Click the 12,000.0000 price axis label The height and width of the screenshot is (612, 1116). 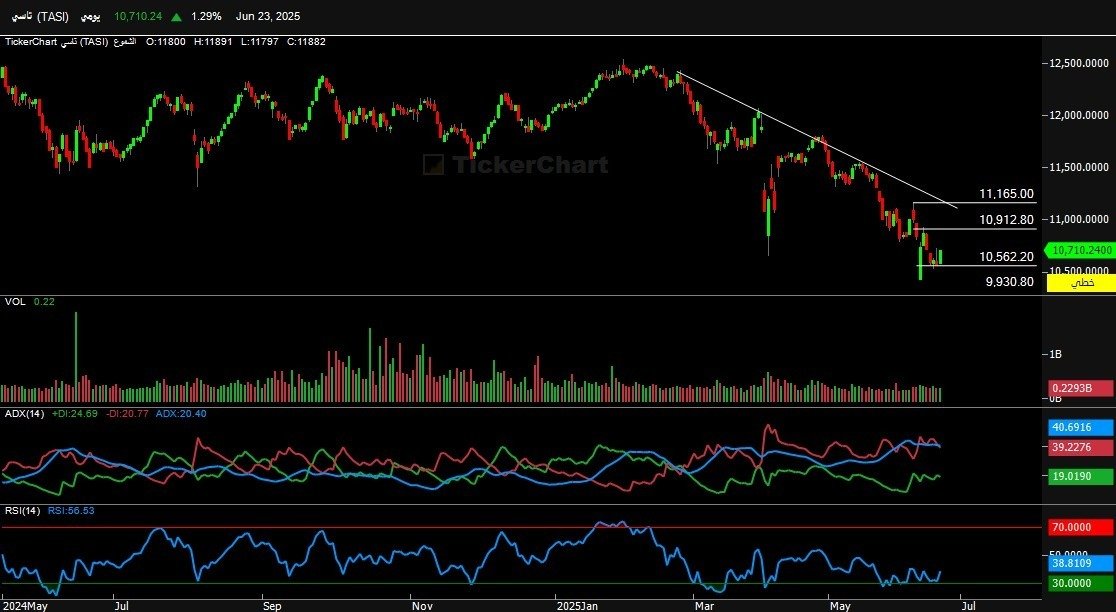pyautogui.click(x=1079, y=115)
